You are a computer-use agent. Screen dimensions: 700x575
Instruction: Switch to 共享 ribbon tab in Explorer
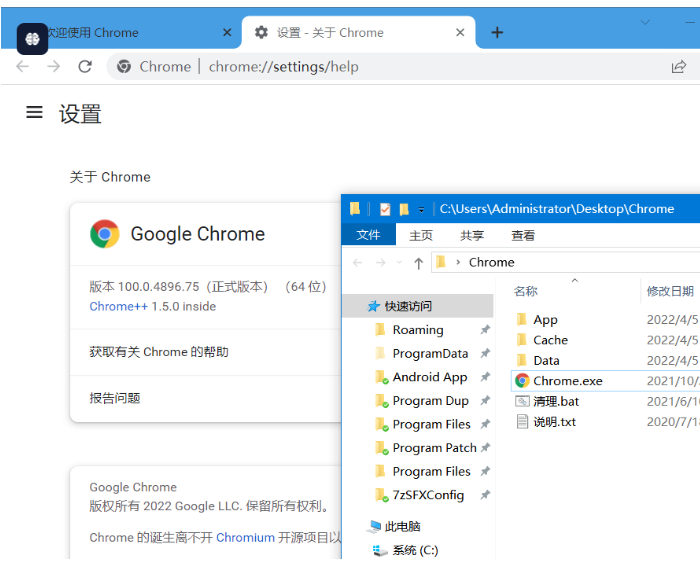point(472,235)
